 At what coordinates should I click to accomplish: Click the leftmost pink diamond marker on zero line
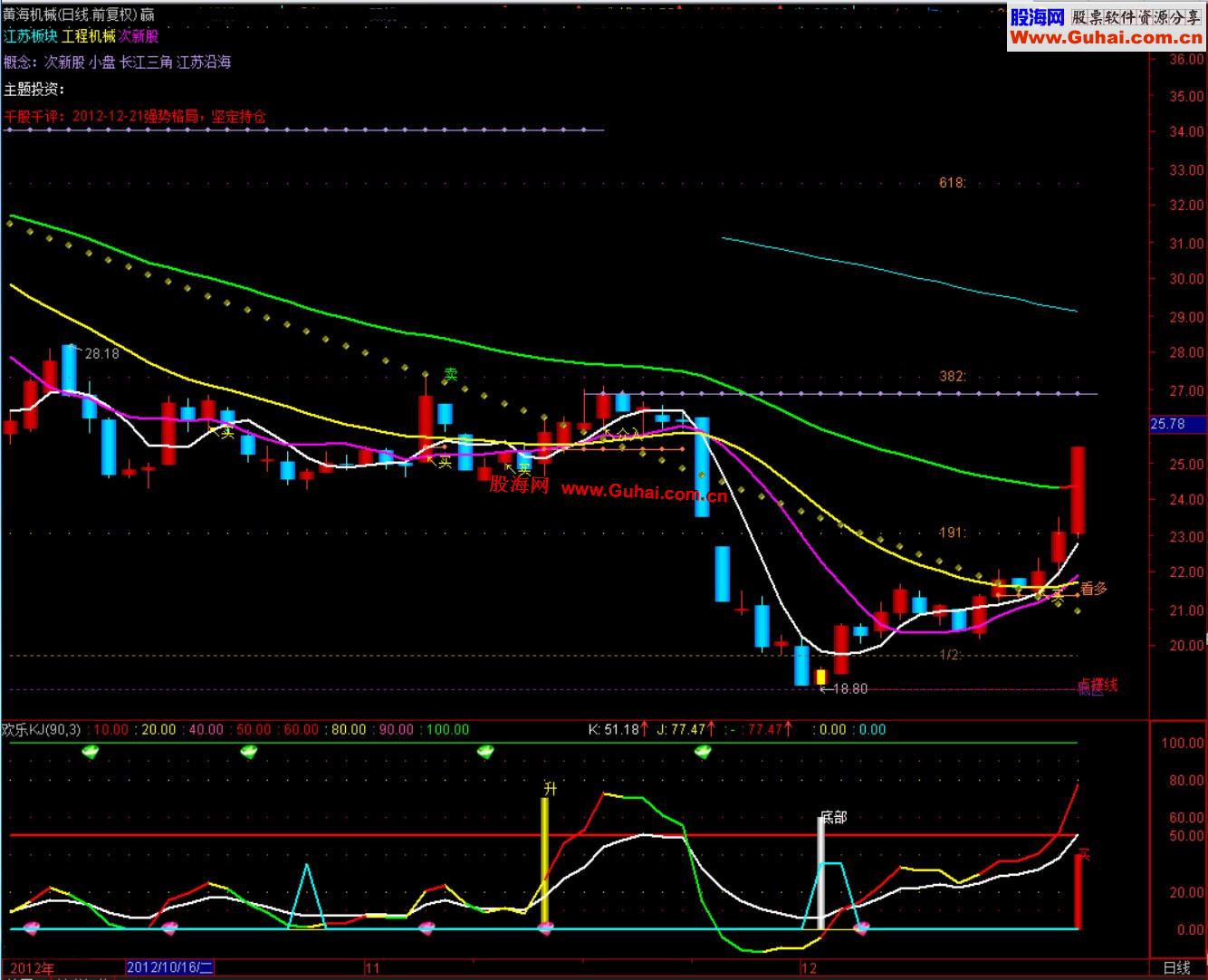[x=31, y=927]
